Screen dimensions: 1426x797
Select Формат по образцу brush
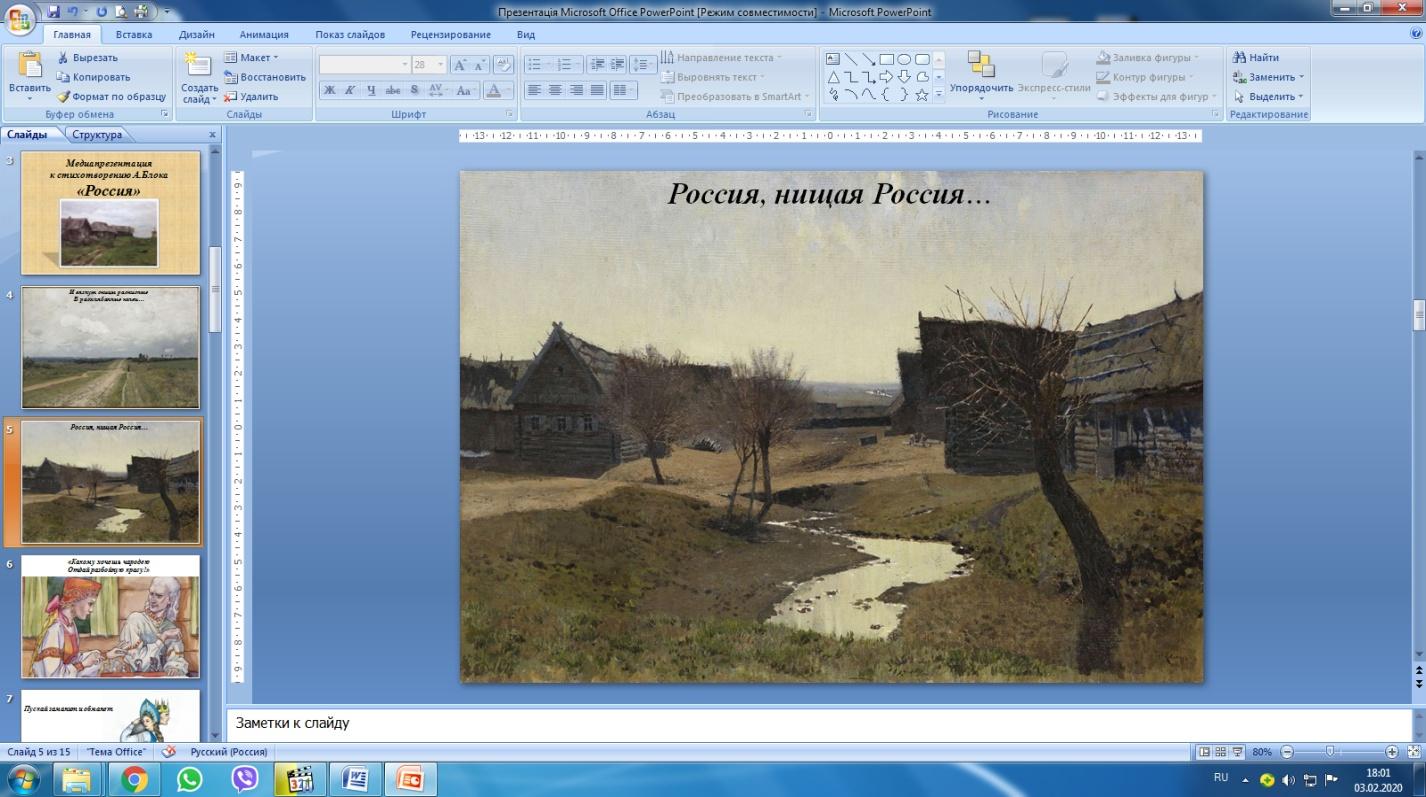[x=111, y=97]
